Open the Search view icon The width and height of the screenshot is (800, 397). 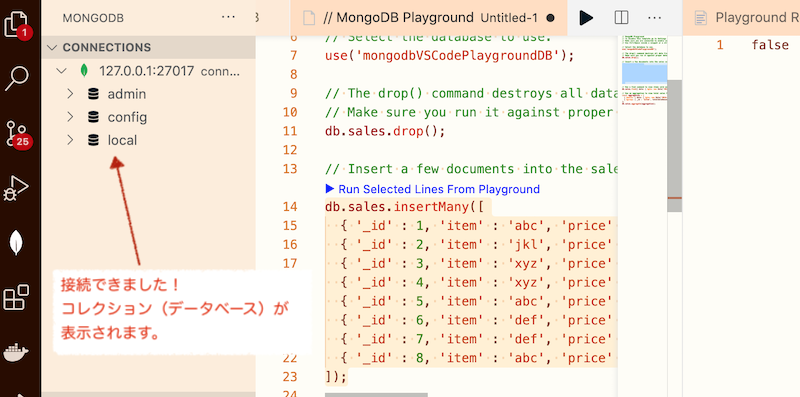(x=16, y=78)
